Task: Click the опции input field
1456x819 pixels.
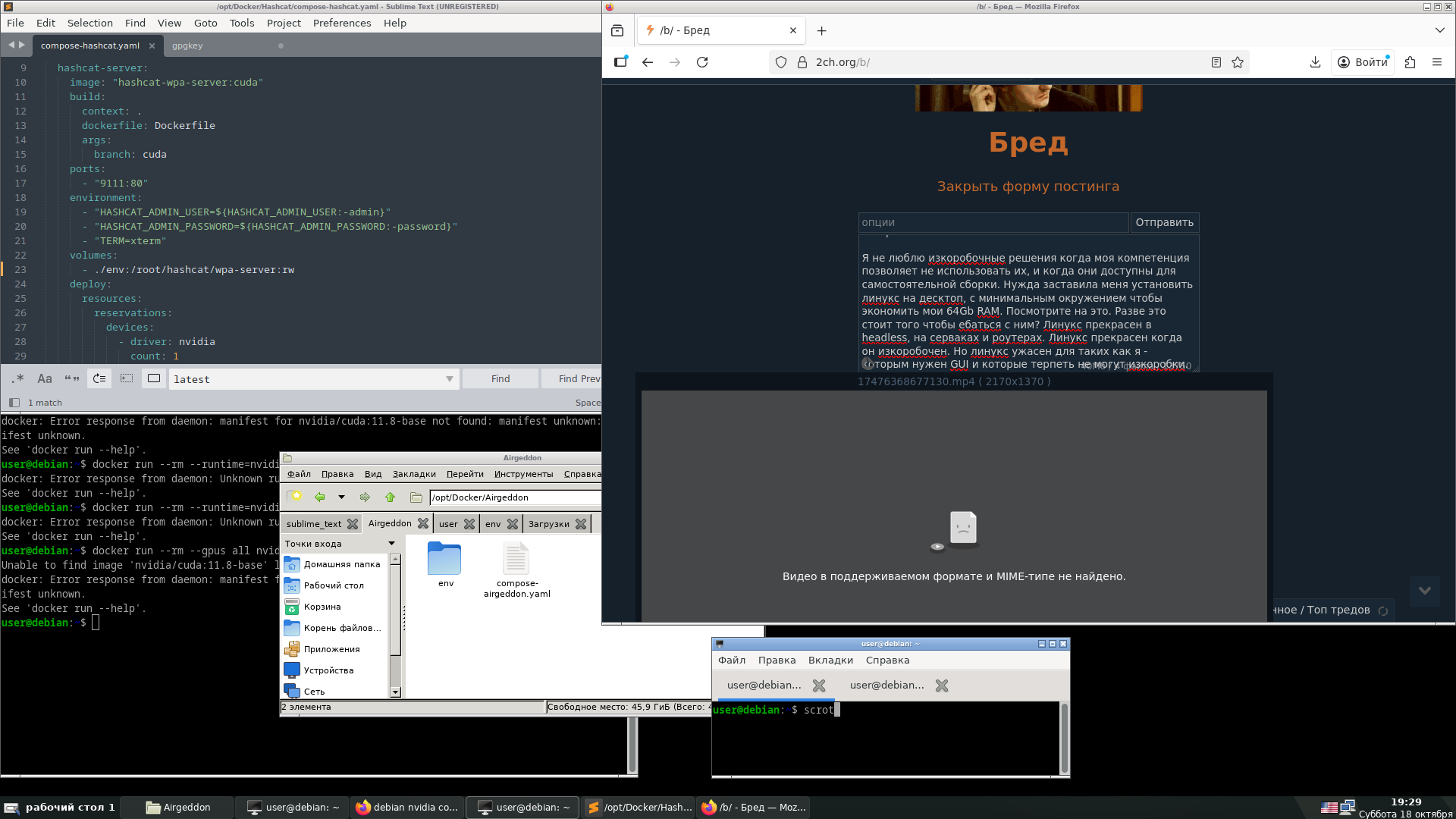Action: [x=993, y=222]
